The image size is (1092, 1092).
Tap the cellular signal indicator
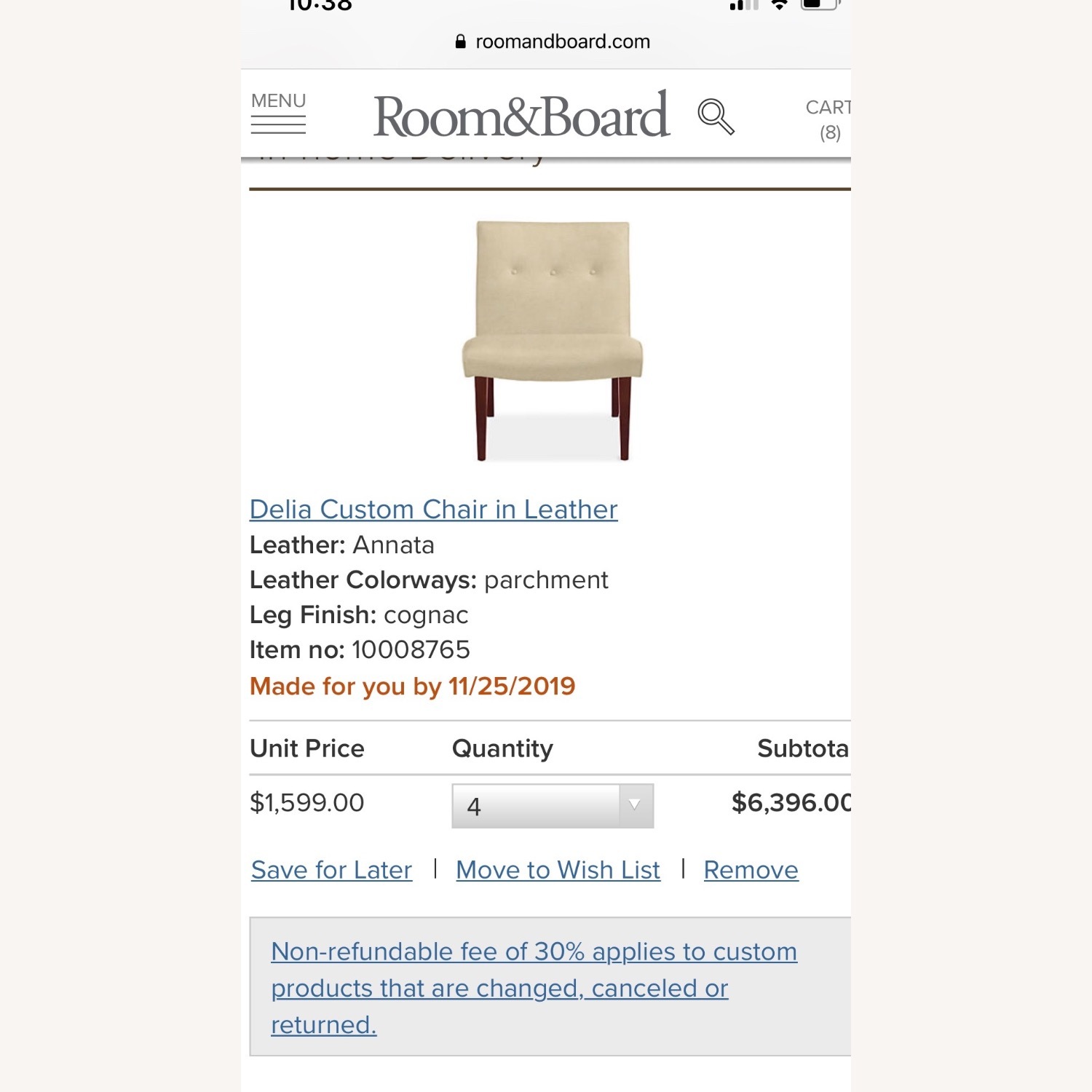(x=744, y=6)
